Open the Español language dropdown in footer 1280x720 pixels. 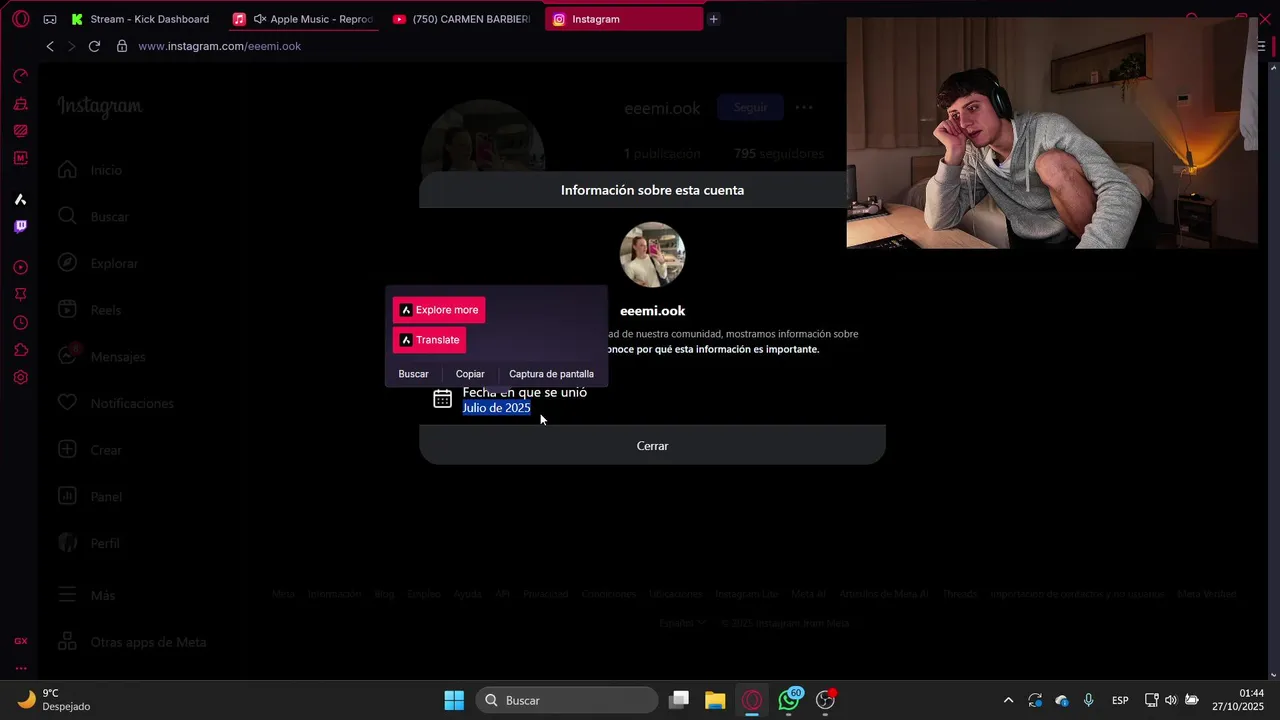[683, 623]
